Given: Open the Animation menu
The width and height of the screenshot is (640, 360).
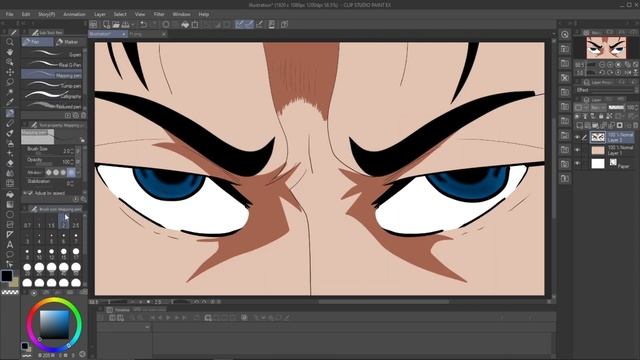Looking at the screenshot, I should point(74,14).
